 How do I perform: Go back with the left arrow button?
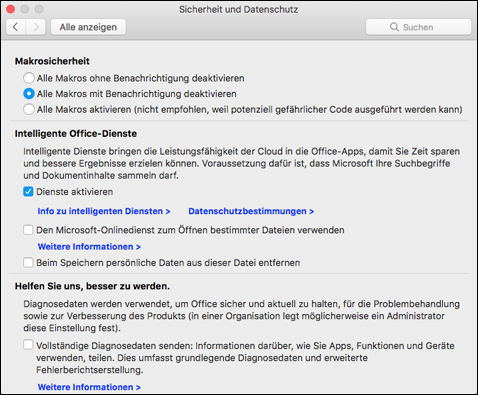tap(16, 27)
